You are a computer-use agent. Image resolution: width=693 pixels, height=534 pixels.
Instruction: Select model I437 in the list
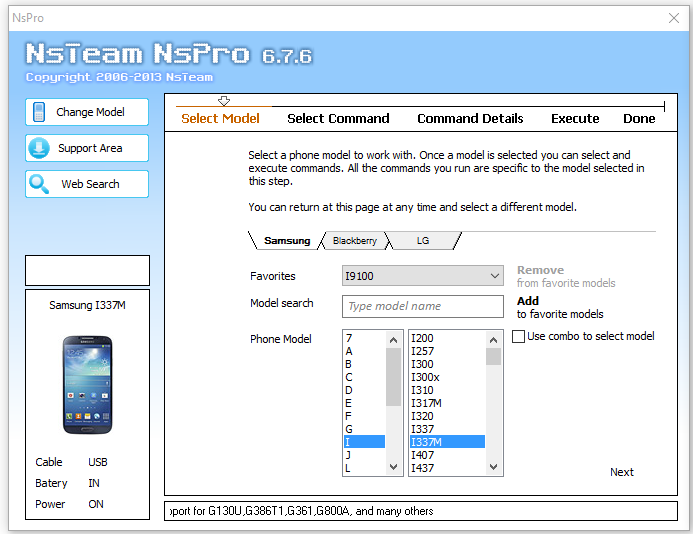(447, 468)
